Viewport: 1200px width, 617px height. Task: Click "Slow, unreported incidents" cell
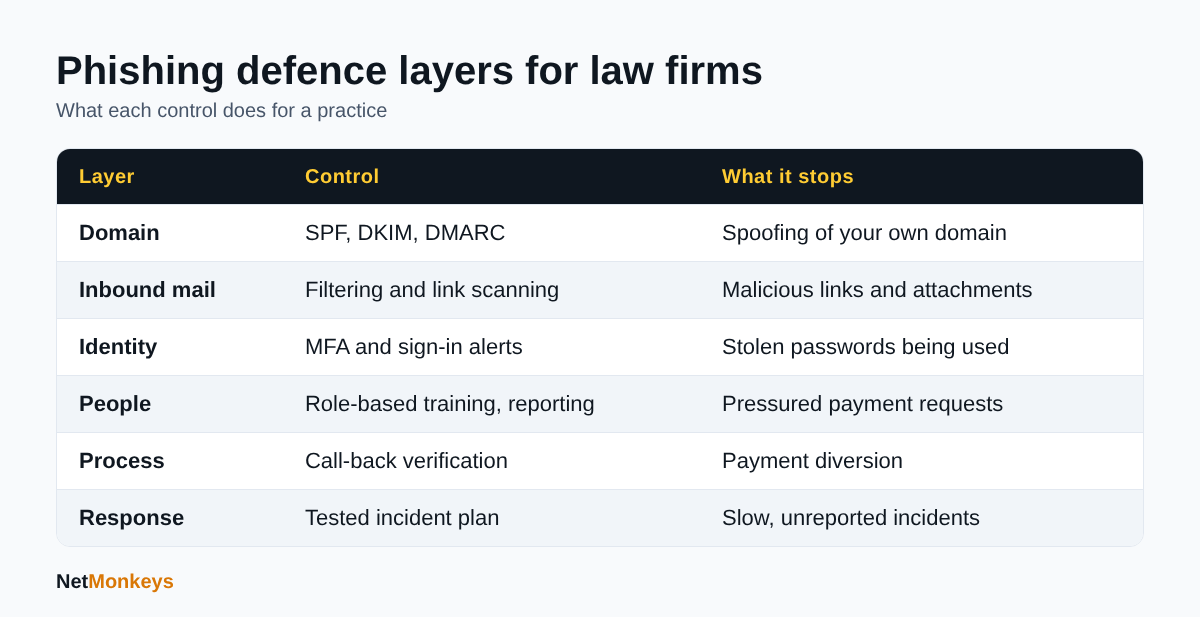click(851, 518)
